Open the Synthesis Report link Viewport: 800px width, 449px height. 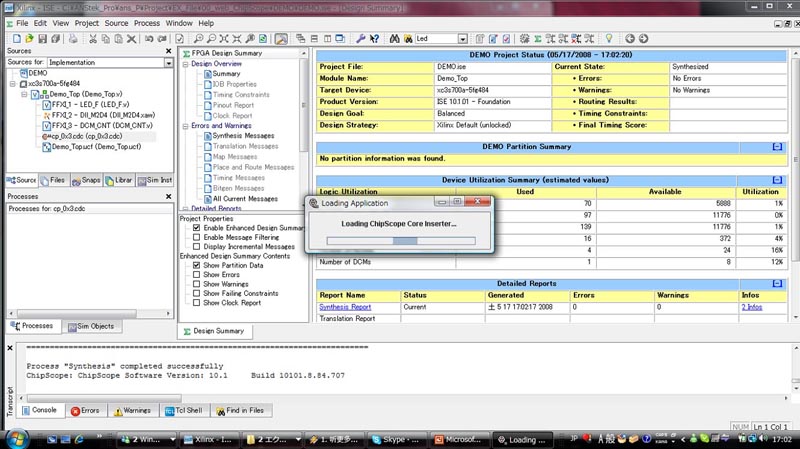345,307
